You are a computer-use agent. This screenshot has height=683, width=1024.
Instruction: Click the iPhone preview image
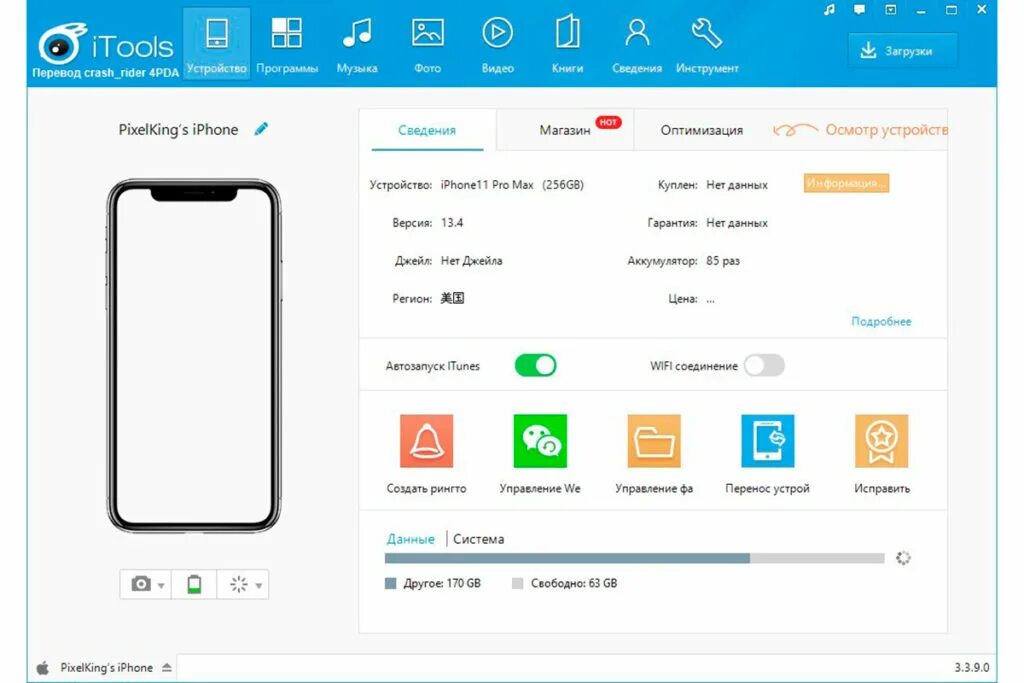tap(194, 356)
